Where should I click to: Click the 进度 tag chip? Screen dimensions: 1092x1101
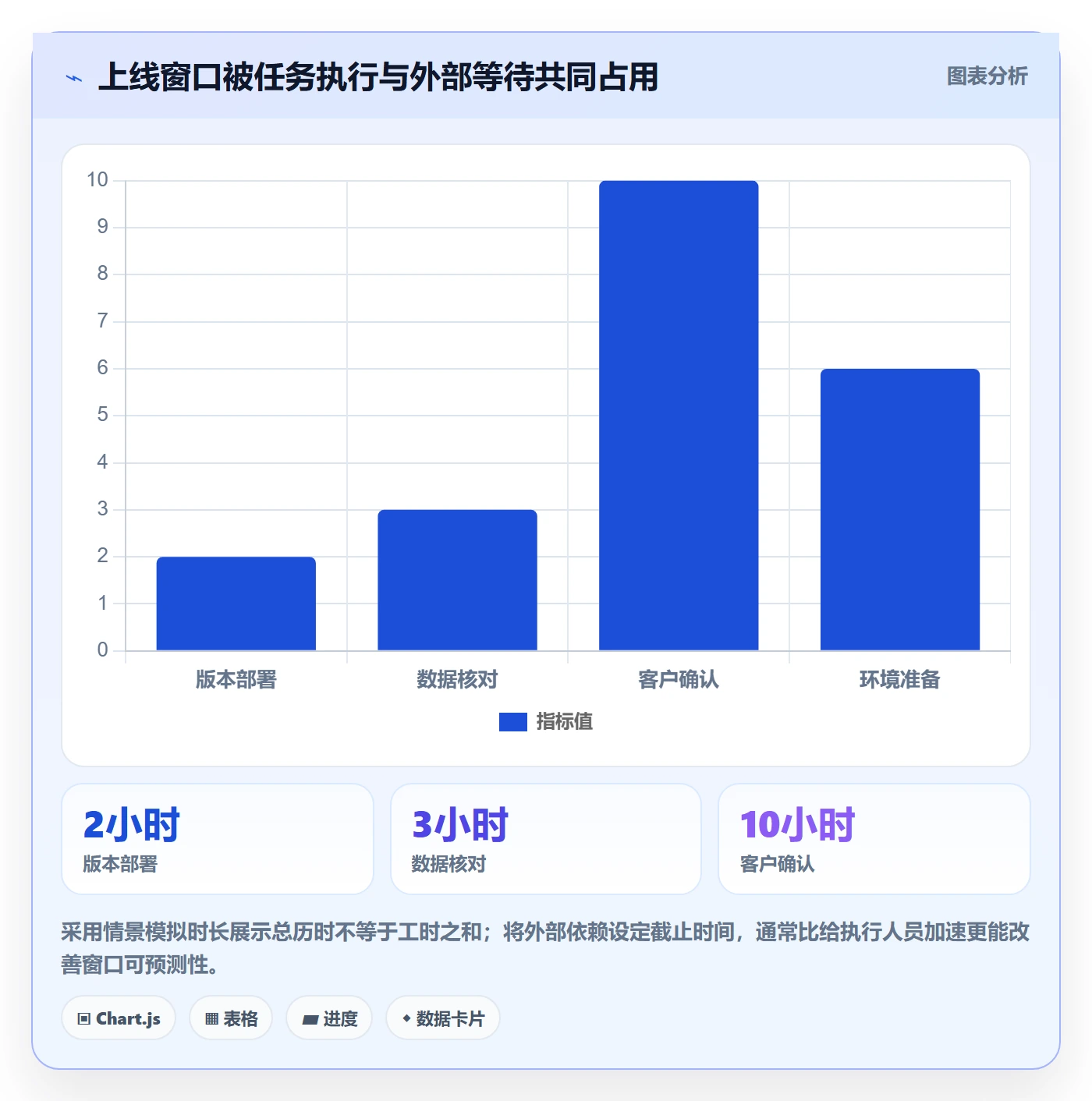click(329, 1018)
